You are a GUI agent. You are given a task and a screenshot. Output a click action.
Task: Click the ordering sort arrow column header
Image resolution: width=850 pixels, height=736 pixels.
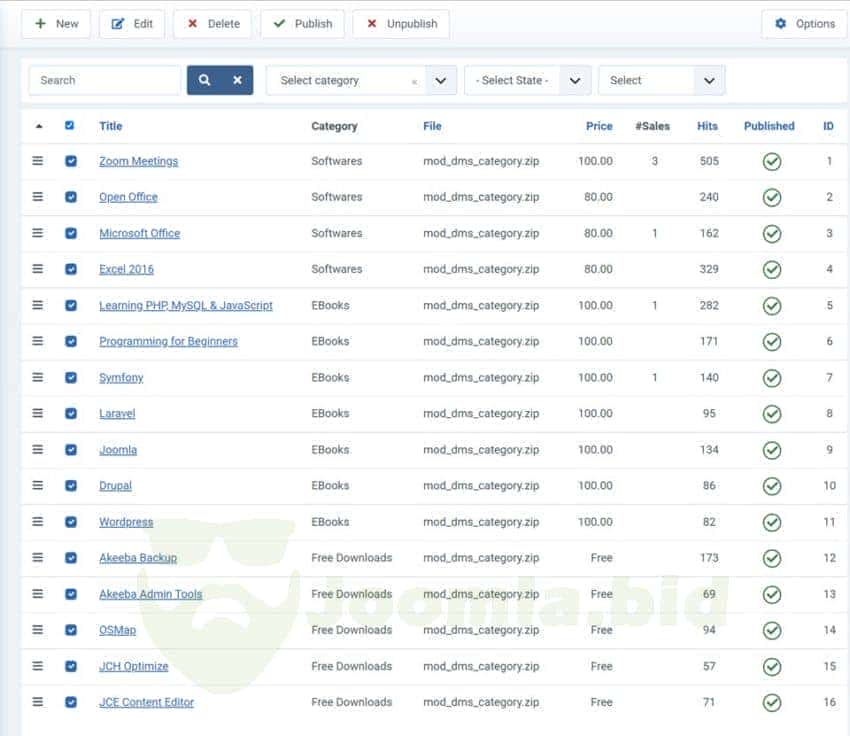pyautogui.click(x=39, y=126)
